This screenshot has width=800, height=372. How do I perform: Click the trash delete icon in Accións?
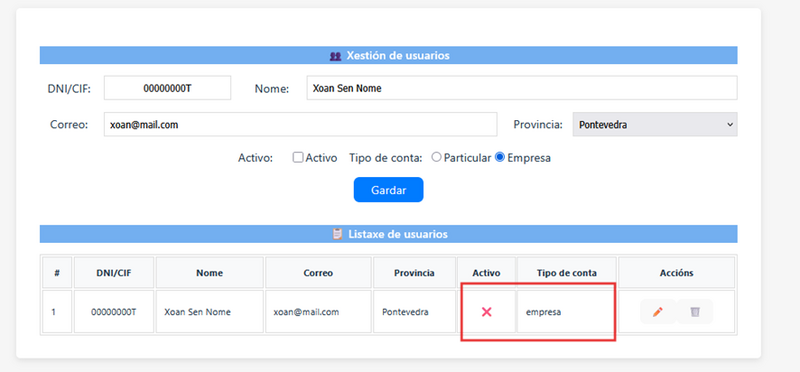[694, 312]
